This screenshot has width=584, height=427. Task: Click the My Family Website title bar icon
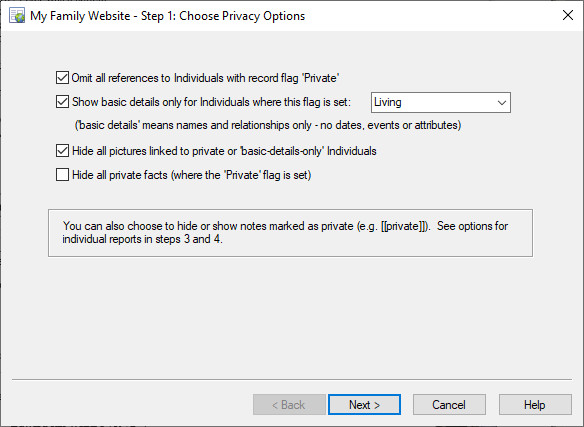point(17,16)
